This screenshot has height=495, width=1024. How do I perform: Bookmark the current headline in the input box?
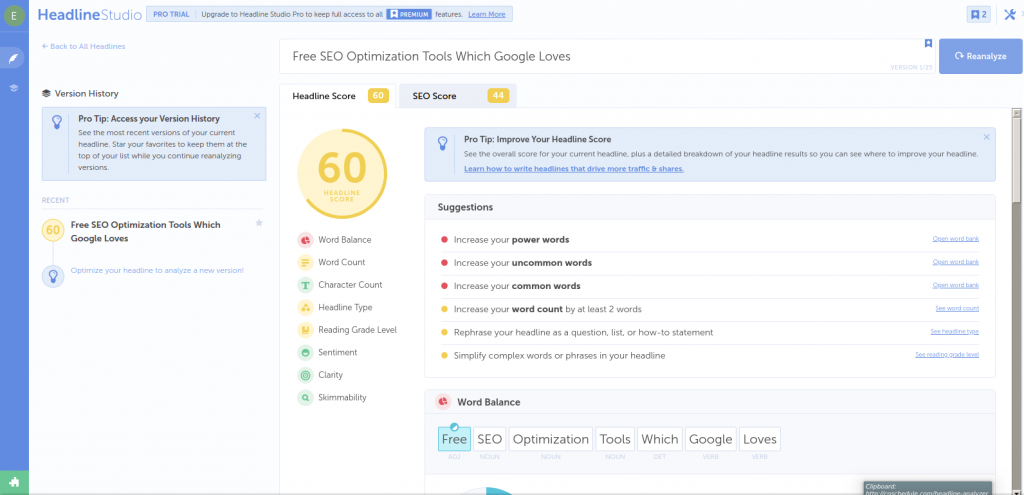click(927, 44)
